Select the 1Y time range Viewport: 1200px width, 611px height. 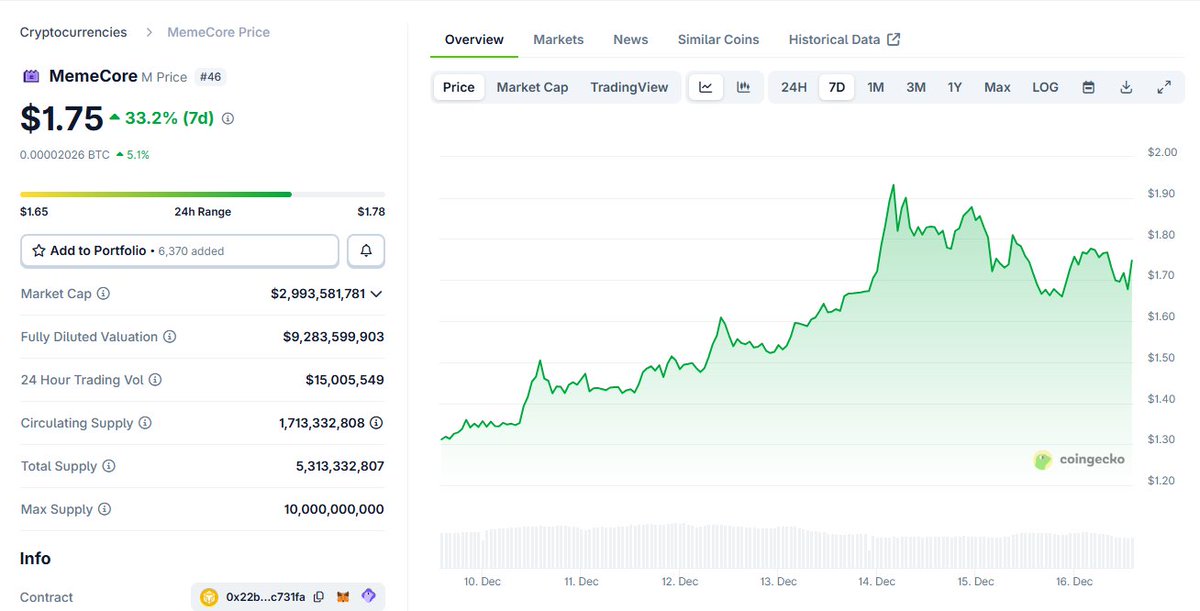[x=955, y=87]
